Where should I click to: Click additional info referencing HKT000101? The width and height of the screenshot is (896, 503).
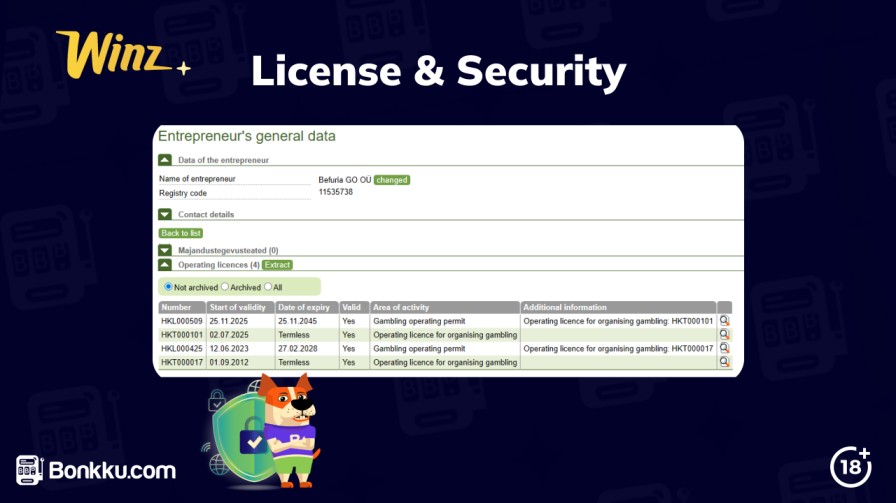tap(618, 321)
